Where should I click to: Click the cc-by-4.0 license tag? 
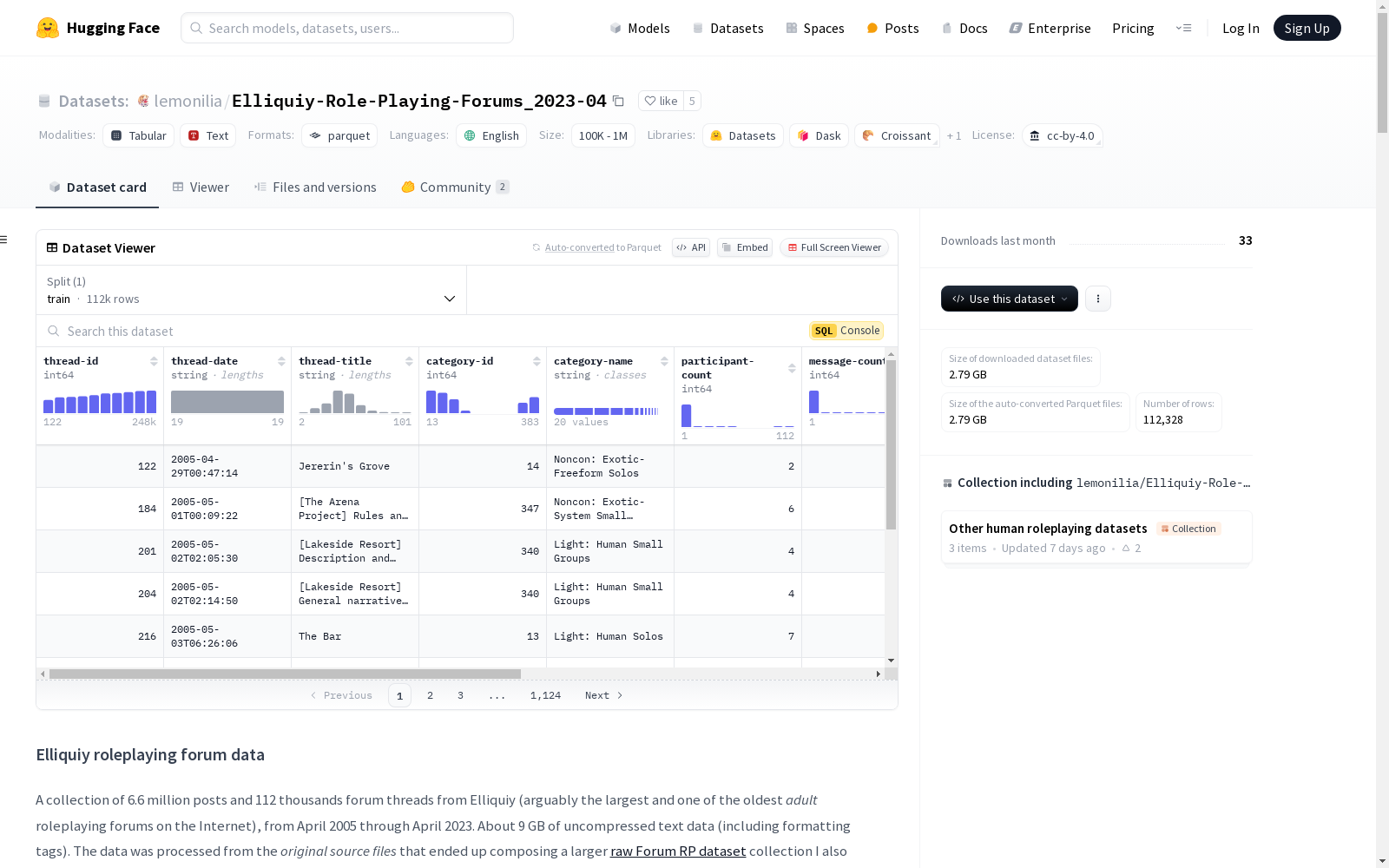pyautogui.click(x=1062, y=135)
